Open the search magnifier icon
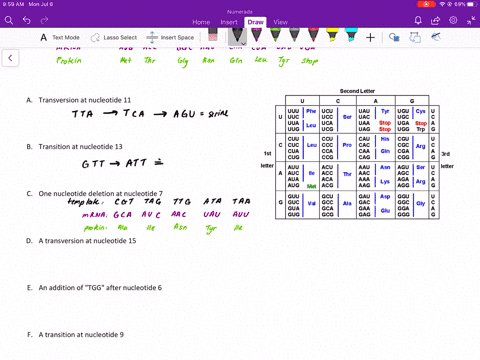This screenshot has height=360, width=480. (9, 21)
